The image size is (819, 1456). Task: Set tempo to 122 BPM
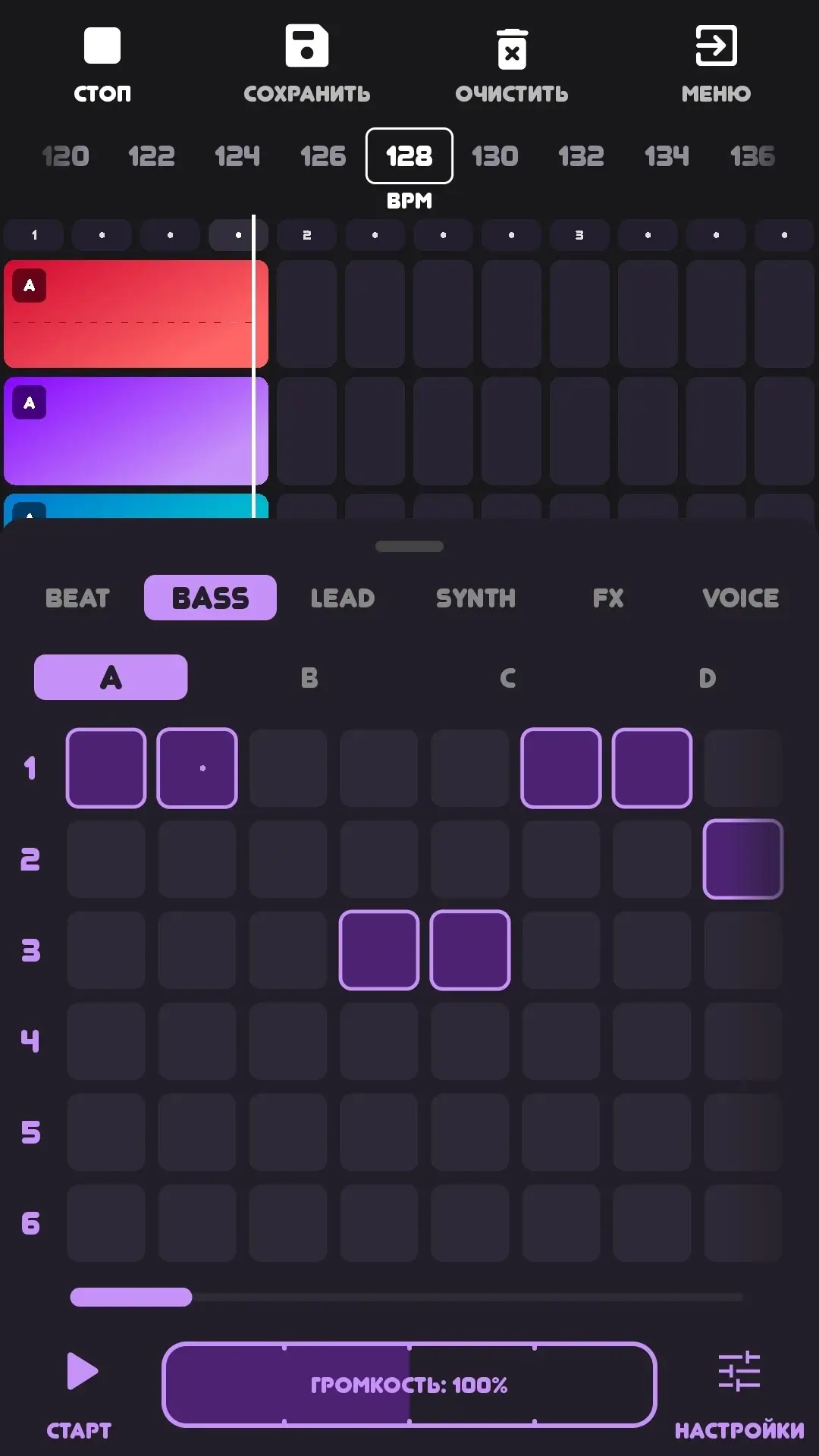click(x=151, y=156)
